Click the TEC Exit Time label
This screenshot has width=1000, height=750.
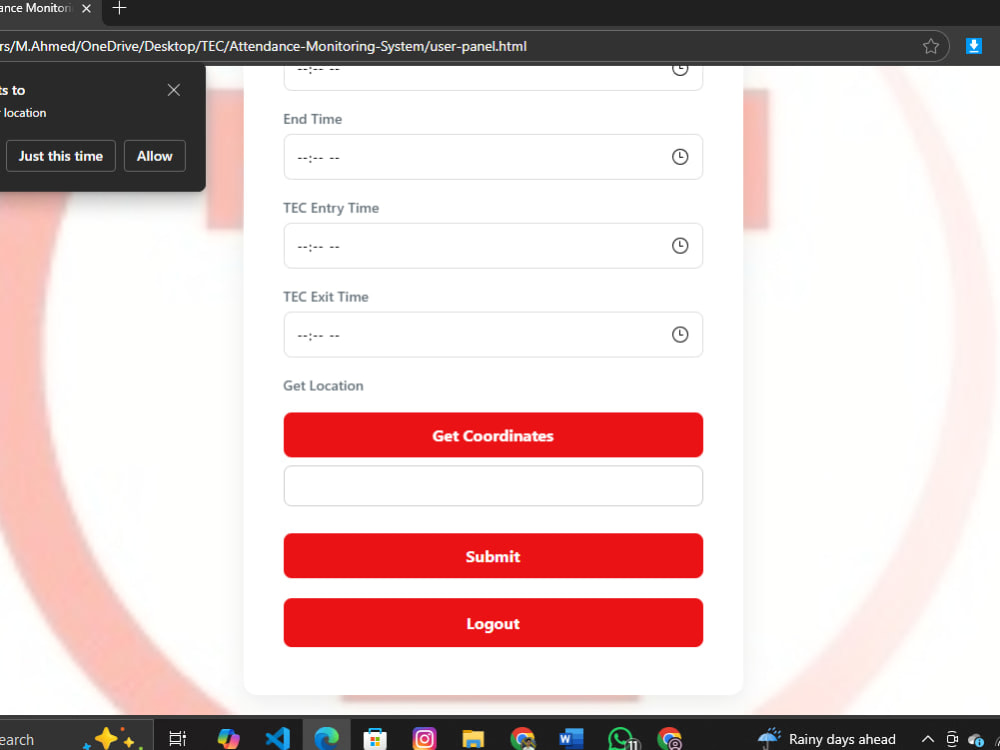[326, 297]
